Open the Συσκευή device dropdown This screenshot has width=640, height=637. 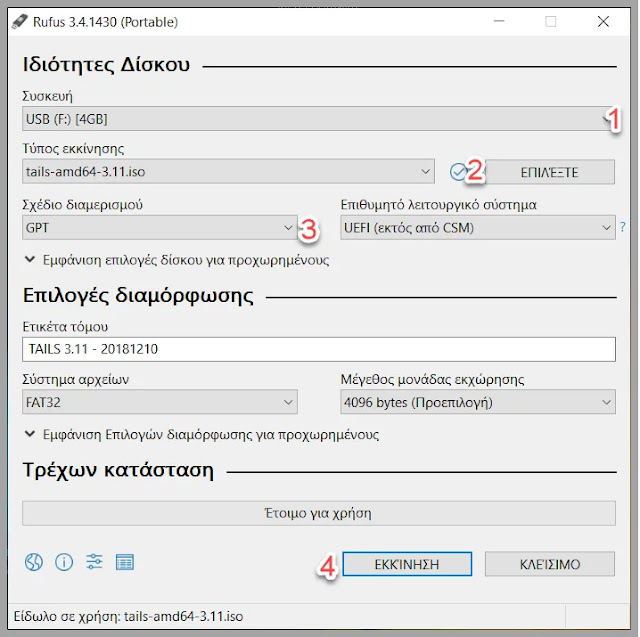click(319, 119)
